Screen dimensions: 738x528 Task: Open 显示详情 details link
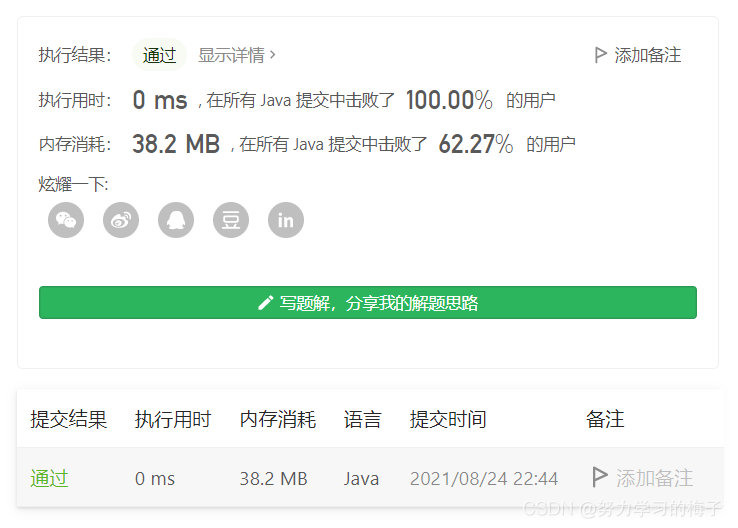pos(237,55)
